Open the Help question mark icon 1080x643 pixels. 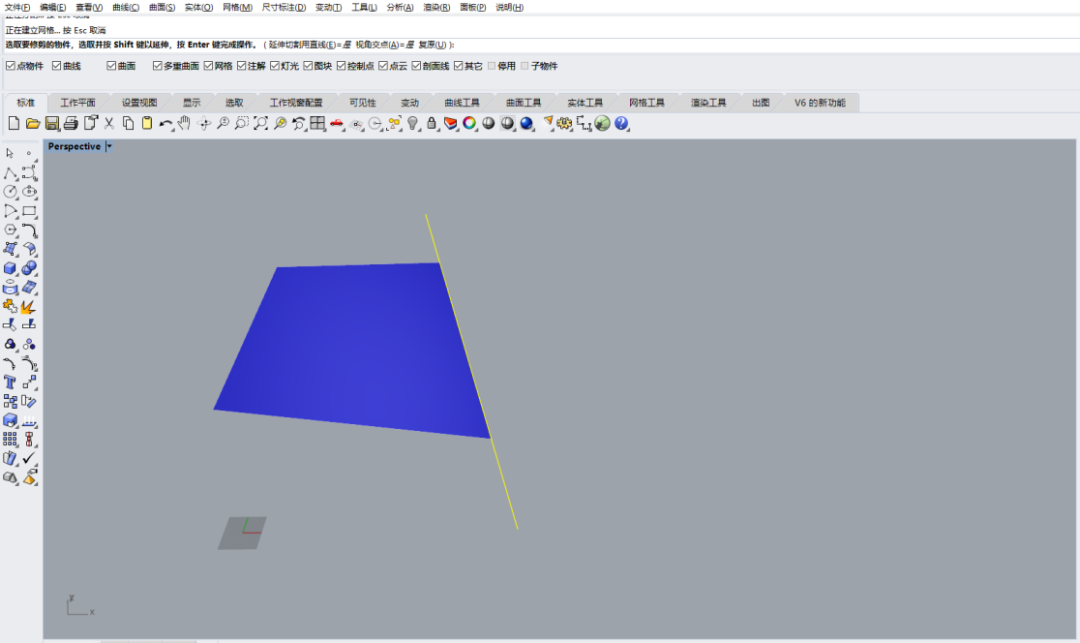(621, 123)
